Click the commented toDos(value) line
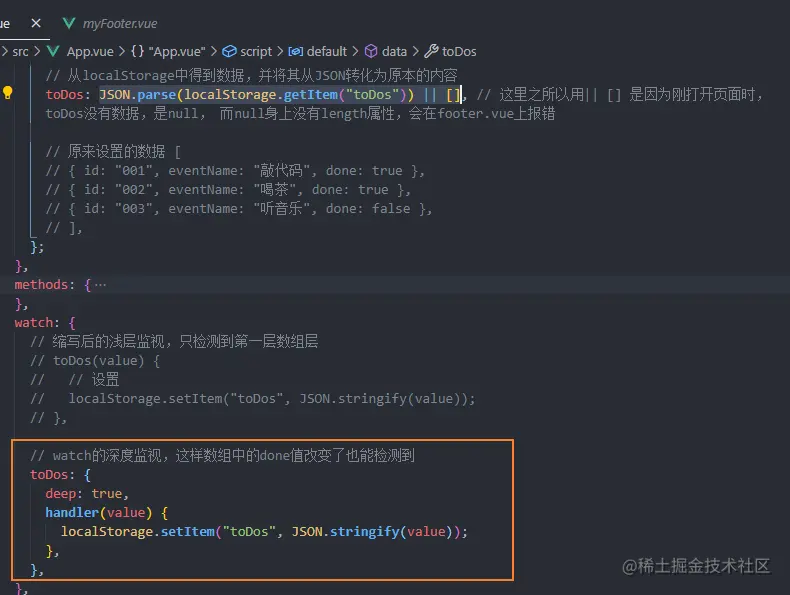The image size is (790, 595). click(95, 361)
